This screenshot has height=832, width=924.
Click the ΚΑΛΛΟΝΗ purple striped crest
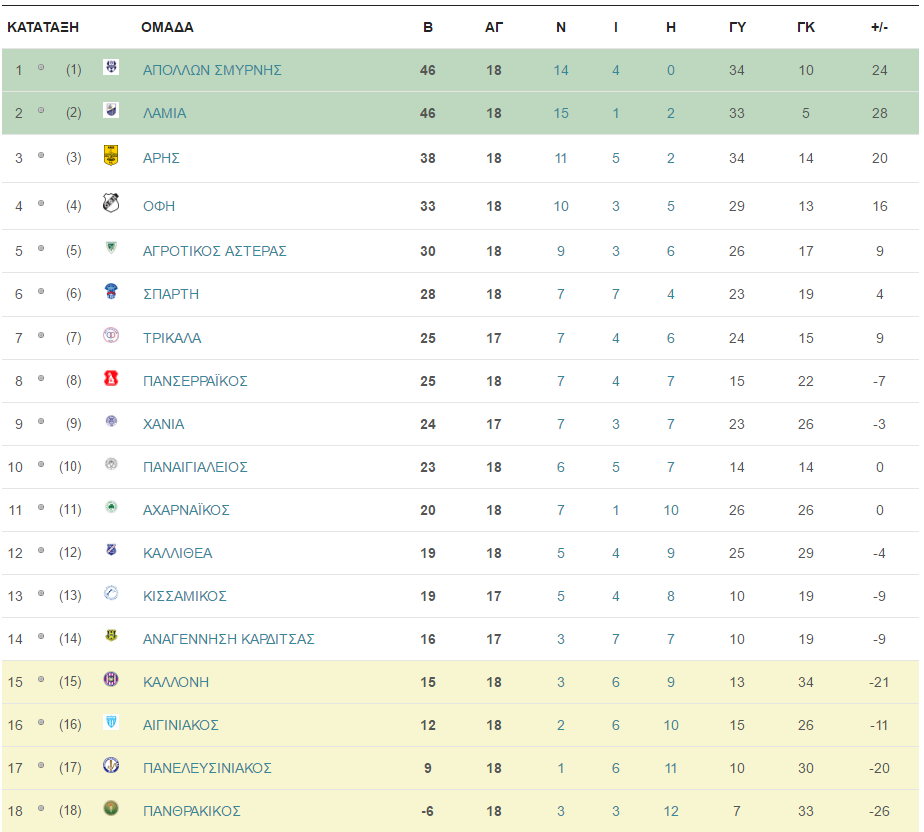click(x=111, y=679)
